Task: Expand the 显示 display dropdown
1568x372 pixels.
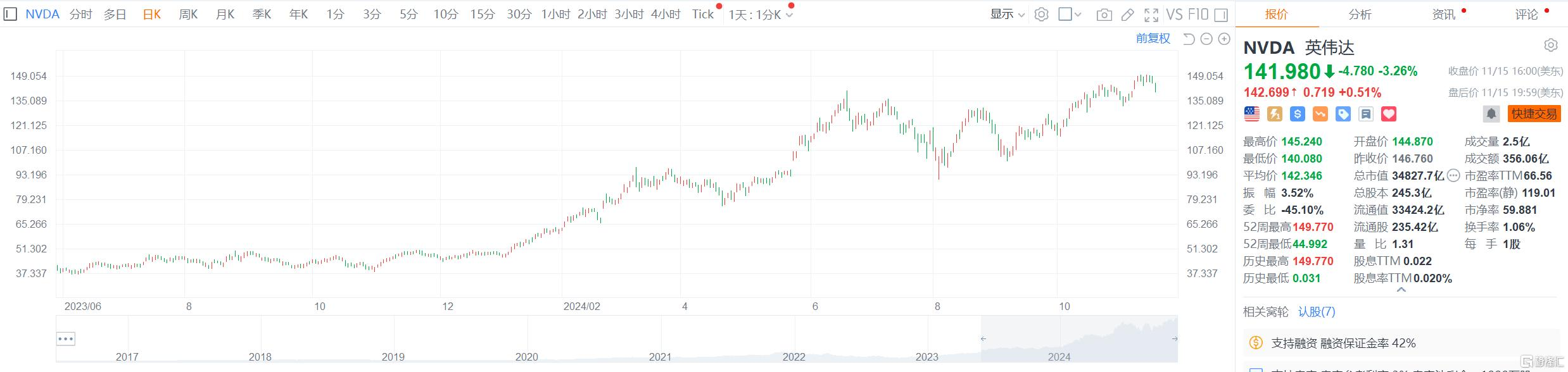Action: (x=1008, y=14)
